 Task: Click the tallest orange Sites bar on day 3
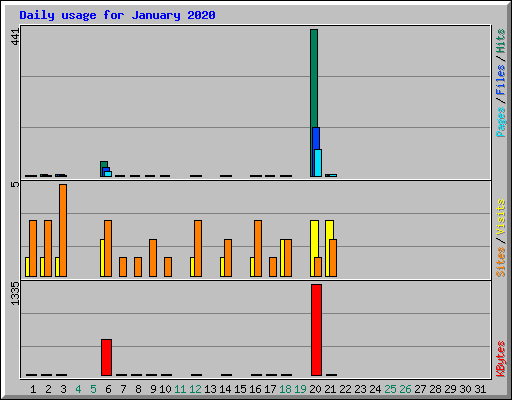point(63,230)
